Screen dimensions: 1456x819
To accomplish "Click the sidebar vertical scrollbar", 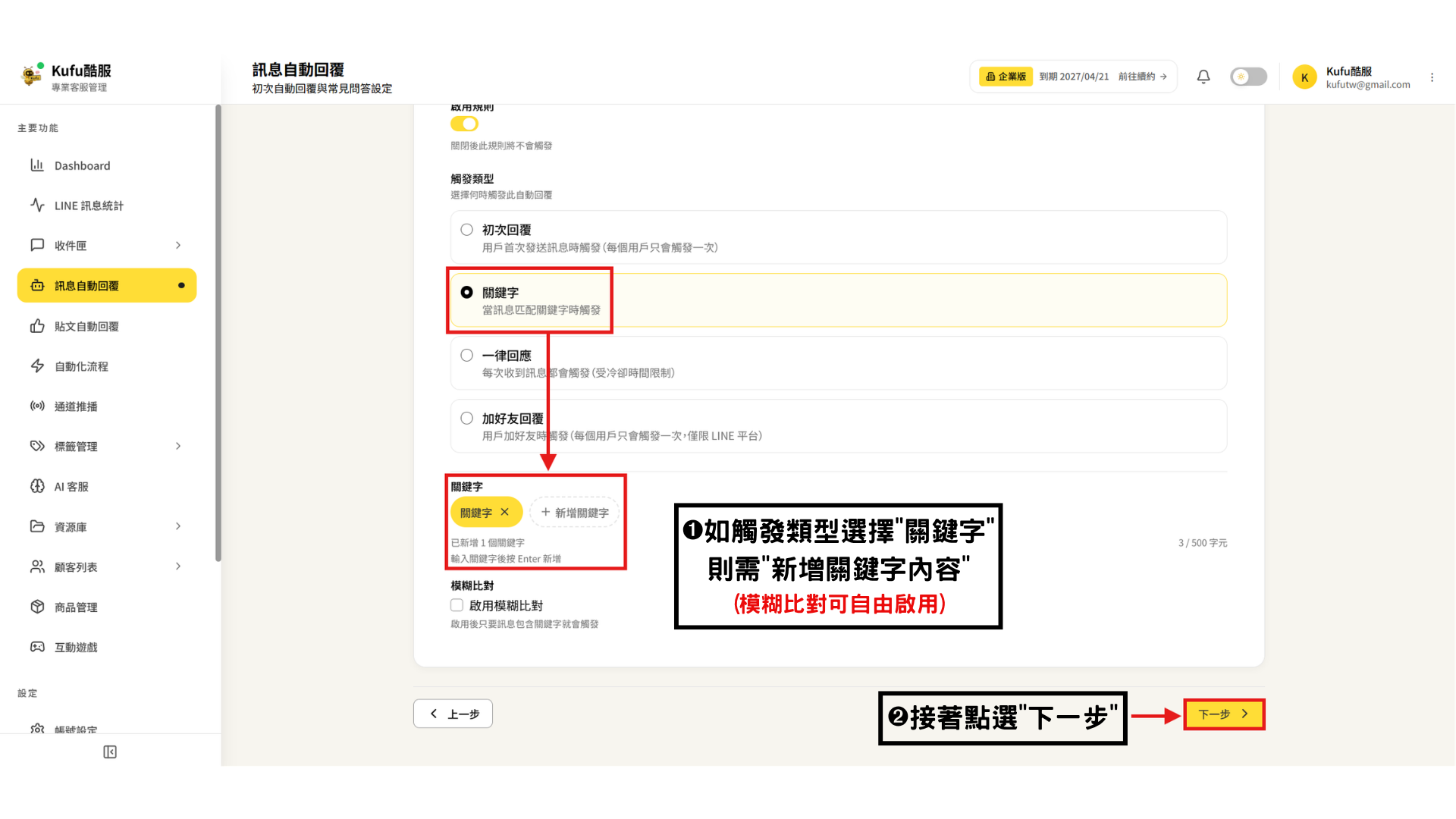I will [218, 334].
